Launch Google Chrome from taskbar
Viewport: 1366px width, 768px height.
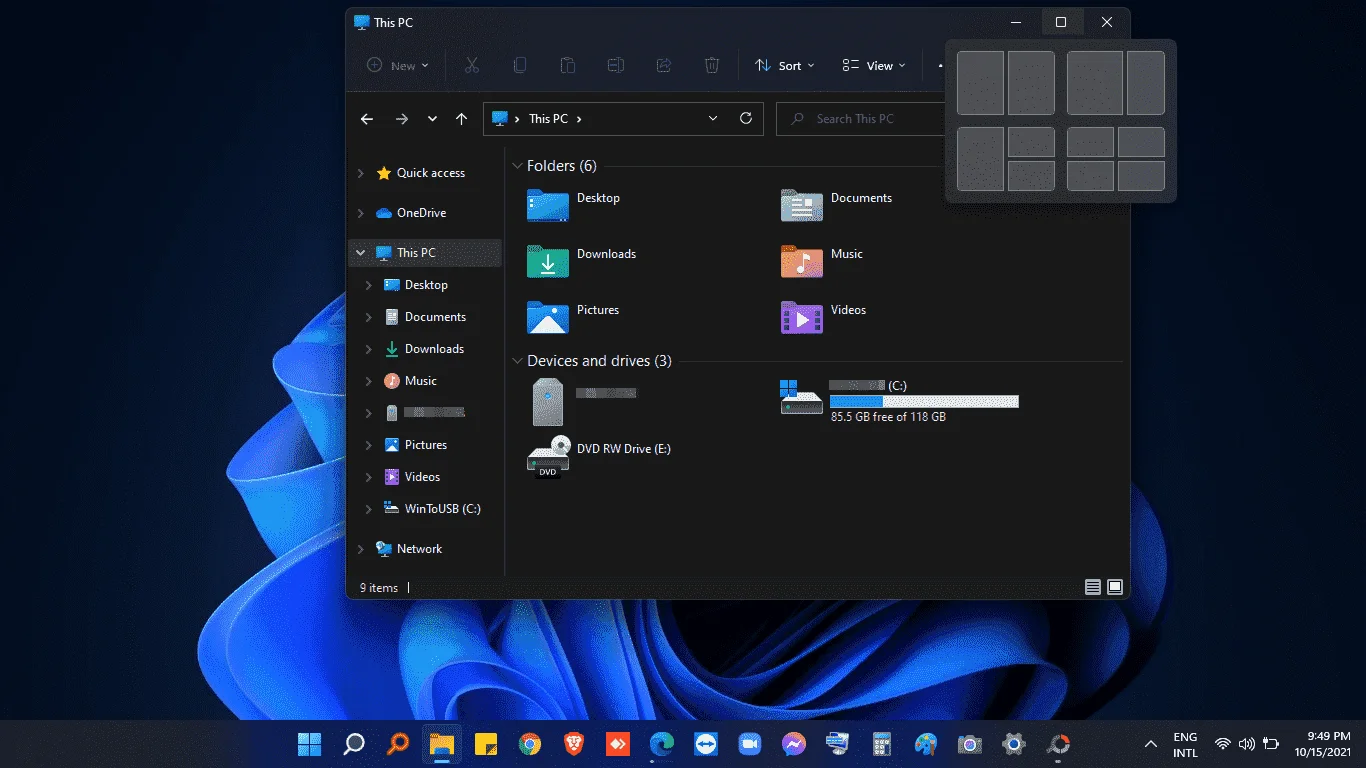point(530,744)
